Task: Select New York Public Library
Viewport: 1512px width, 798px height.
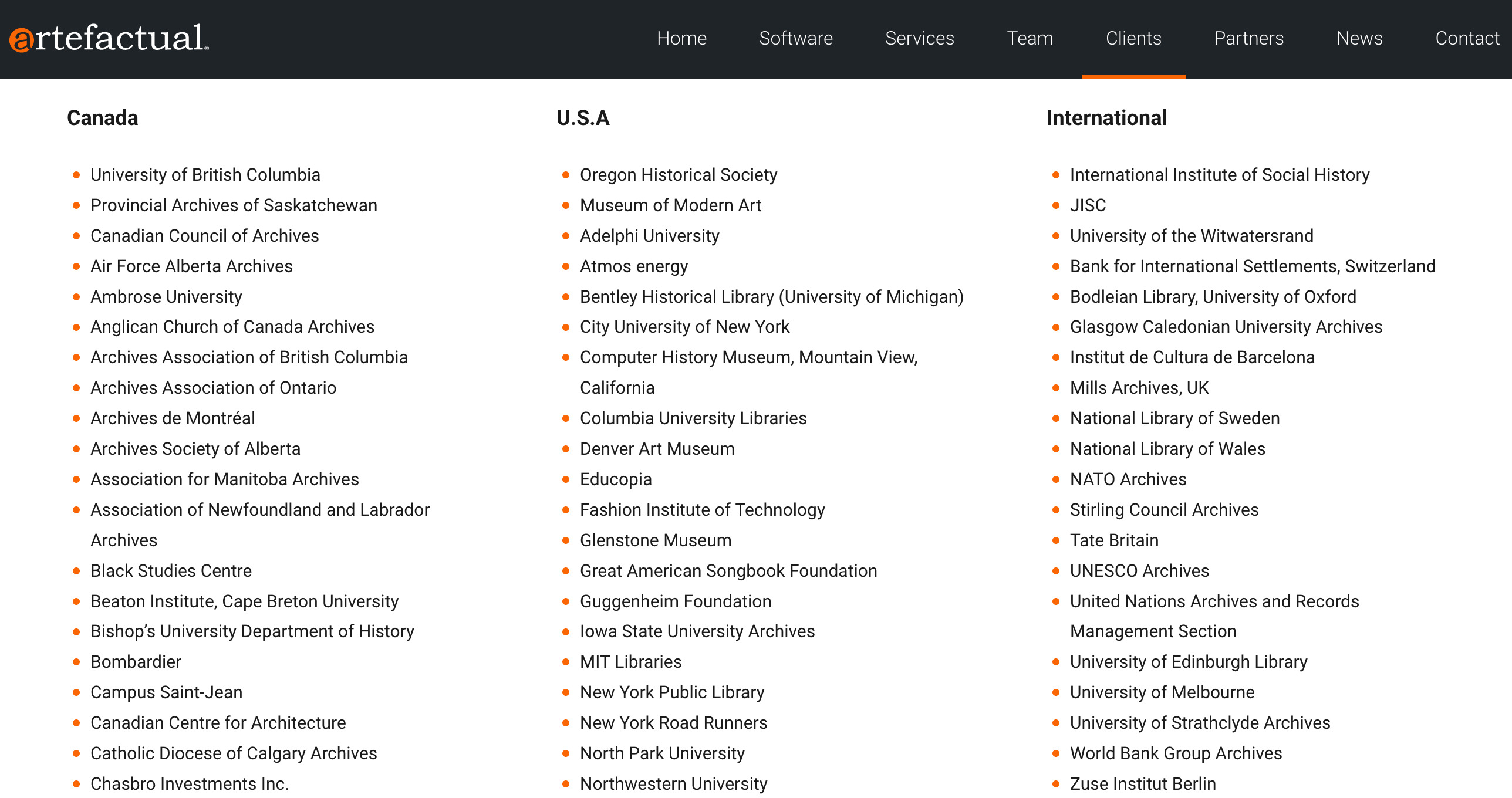Action: pyautogui.click(x=672, y=692)
